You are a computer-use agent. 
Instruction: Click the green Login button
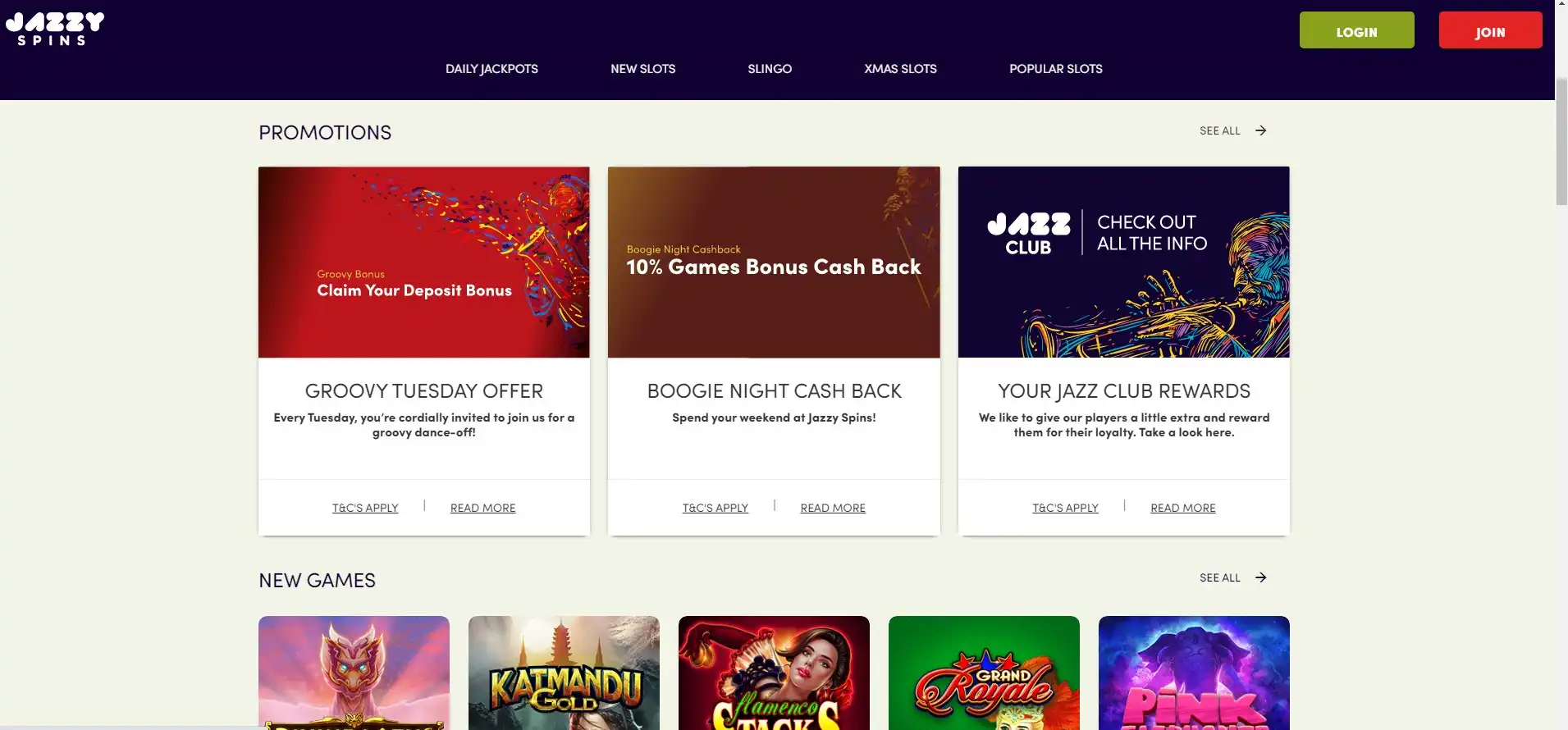tap(1356, 30)
